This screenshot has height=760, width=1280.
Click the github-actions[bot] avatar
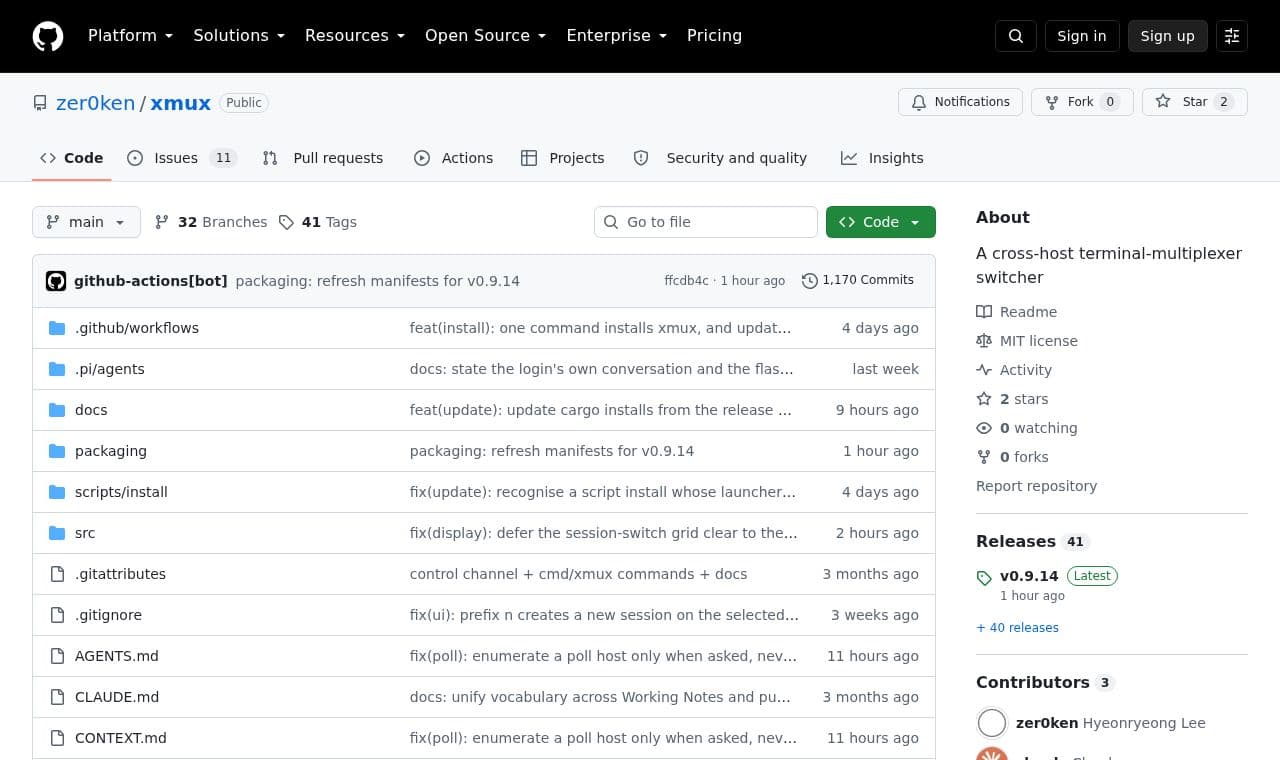point(56,281)
